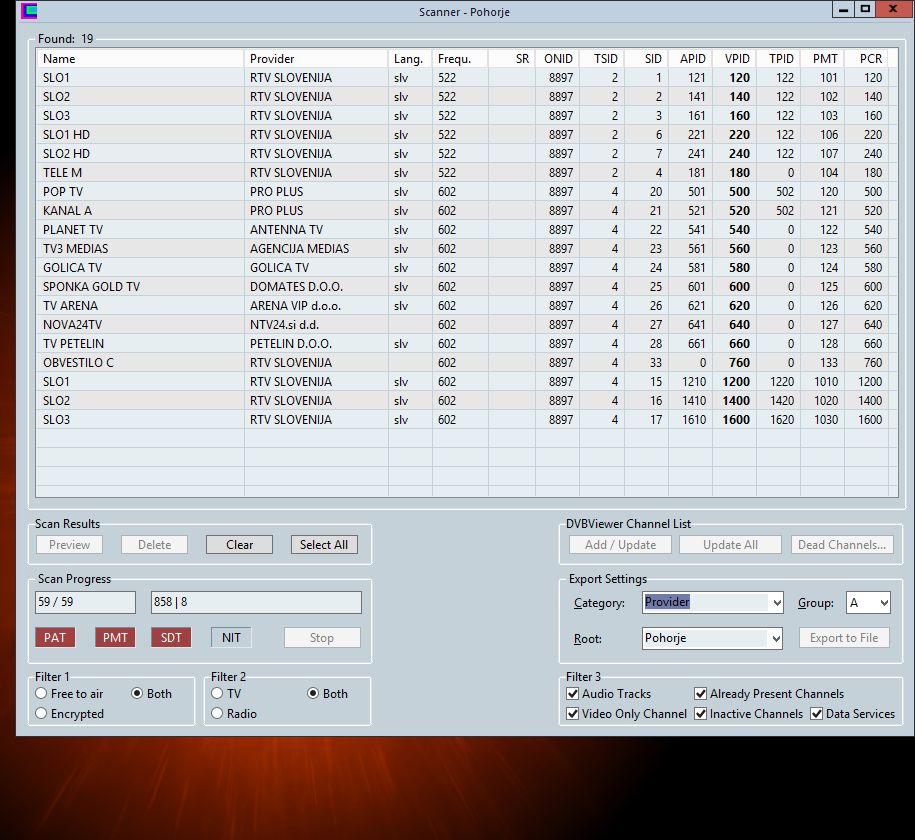This screenshot has height=840, width=915.
Task: Open the Category dropdown
Action: tap(776, 603)
